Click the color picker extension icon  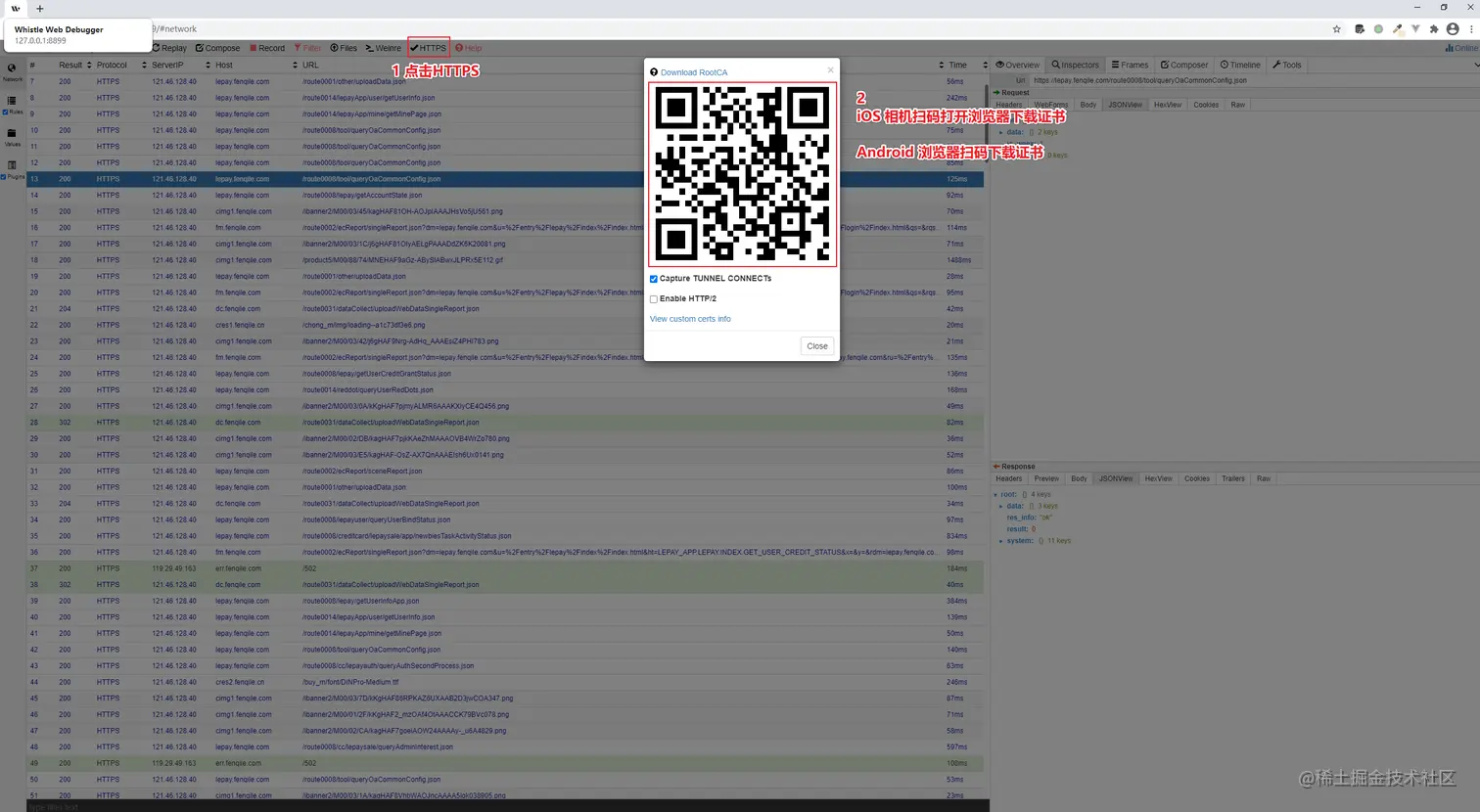[x=1398, y=29]
